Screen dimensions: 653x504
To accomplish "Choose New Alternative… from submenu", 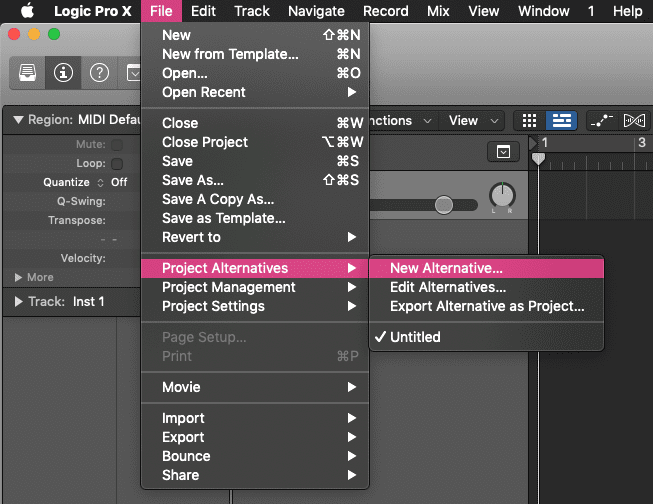I will [x=446, y=268].
